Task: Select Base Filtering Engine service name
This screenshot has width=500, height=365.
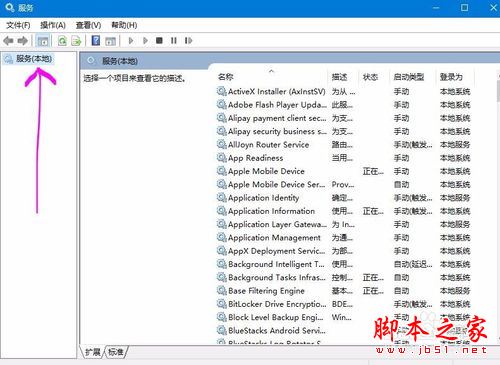Action: coord(266,291)
